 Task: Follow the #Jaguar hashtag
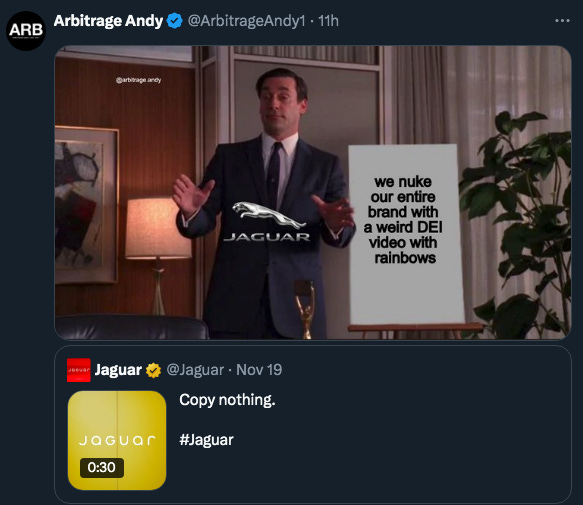point(206,440)
